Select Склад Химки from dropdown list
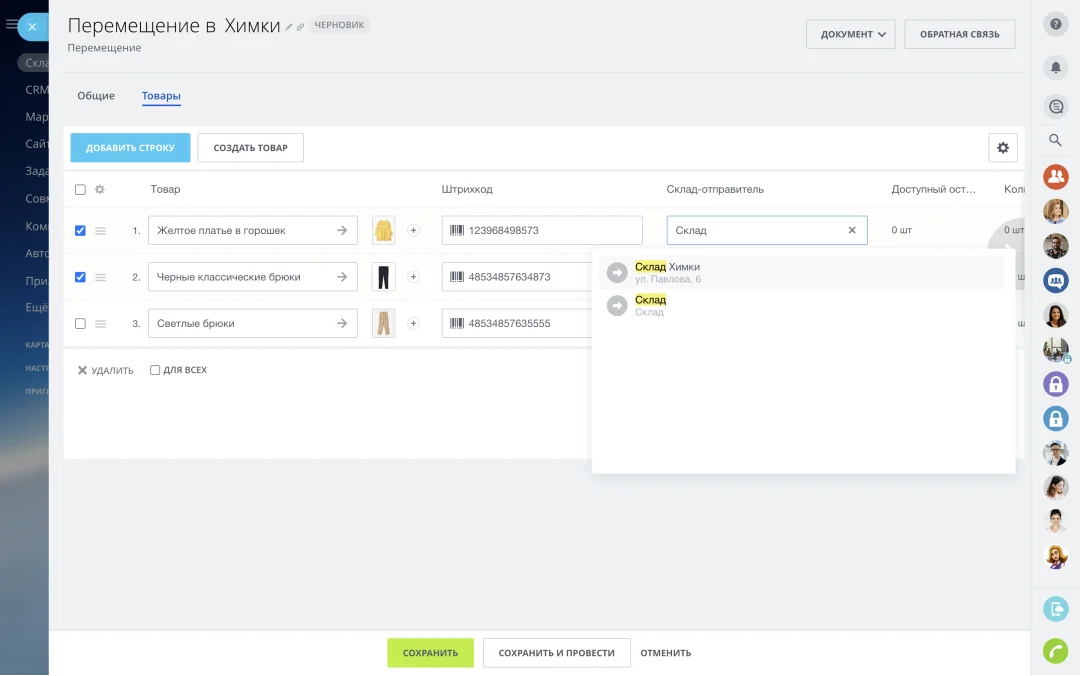The width and height of the screenshot is (1080, 676). click(x=667, y=272)
